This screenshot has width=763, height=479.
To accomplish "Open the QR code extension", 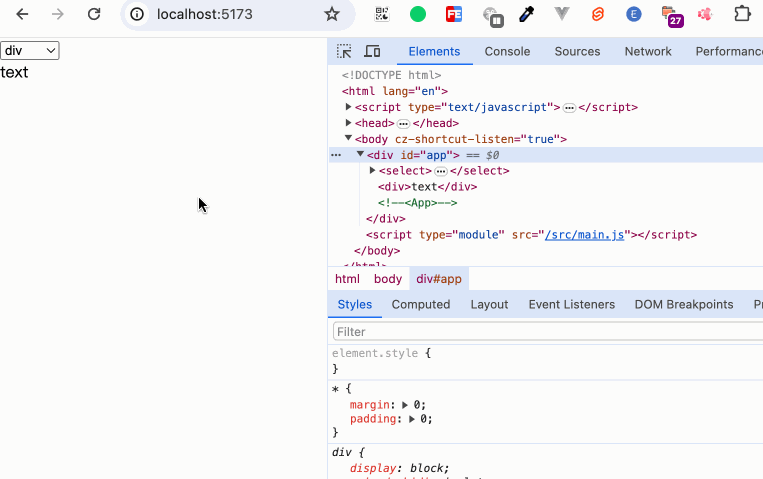I will tap(382, 14).
